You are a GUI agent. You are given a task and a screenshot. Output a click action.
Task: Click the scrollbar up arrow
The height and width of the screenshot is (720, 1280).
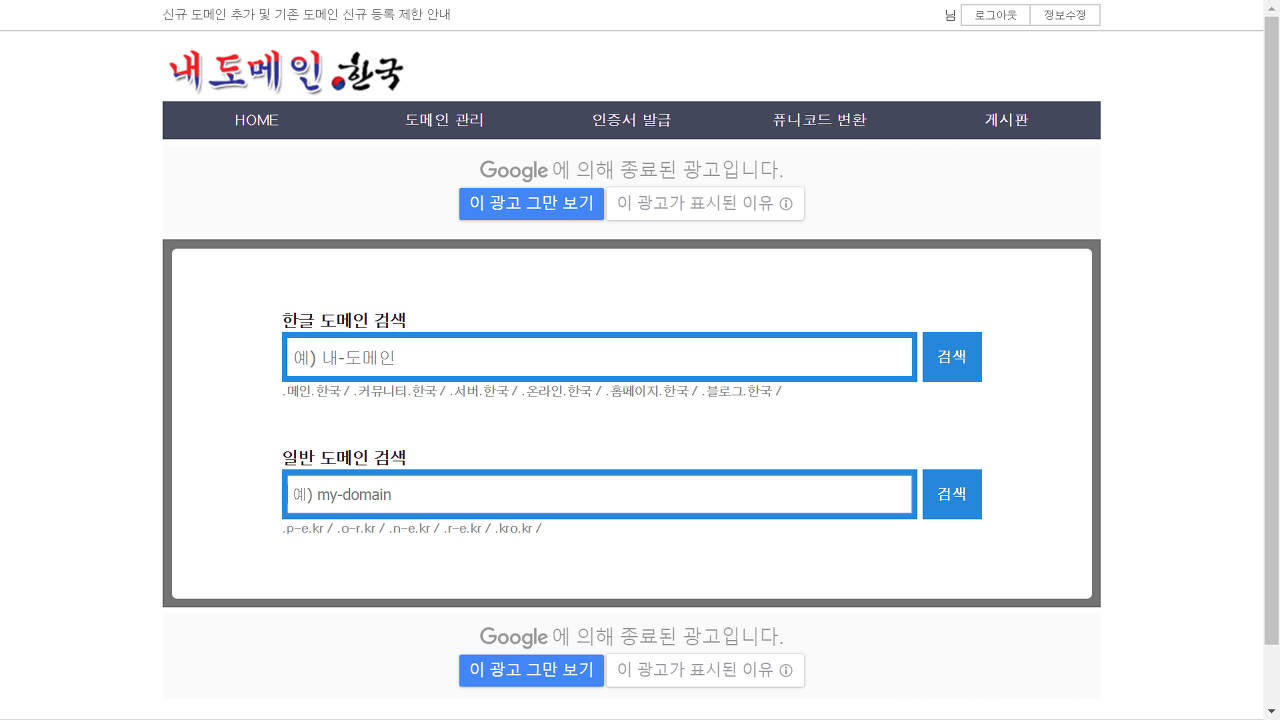coord(1272,8)
